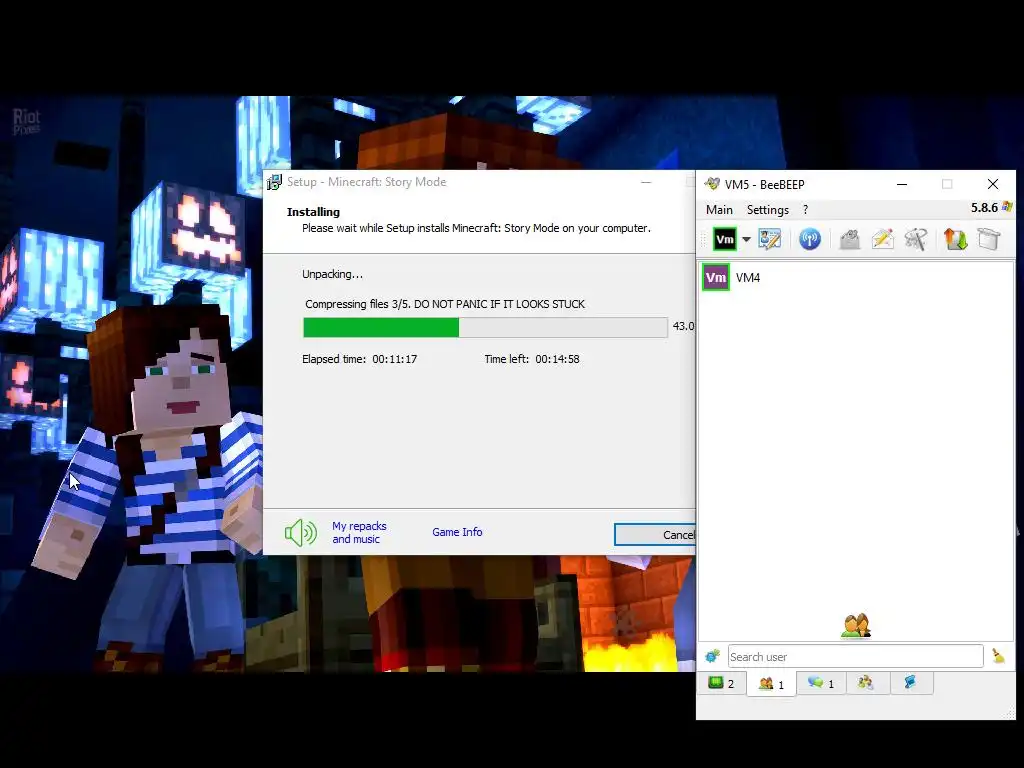Viewport: 1024px width, 768px height.
Task: Open the My repacks and music link
Action: 359,532
